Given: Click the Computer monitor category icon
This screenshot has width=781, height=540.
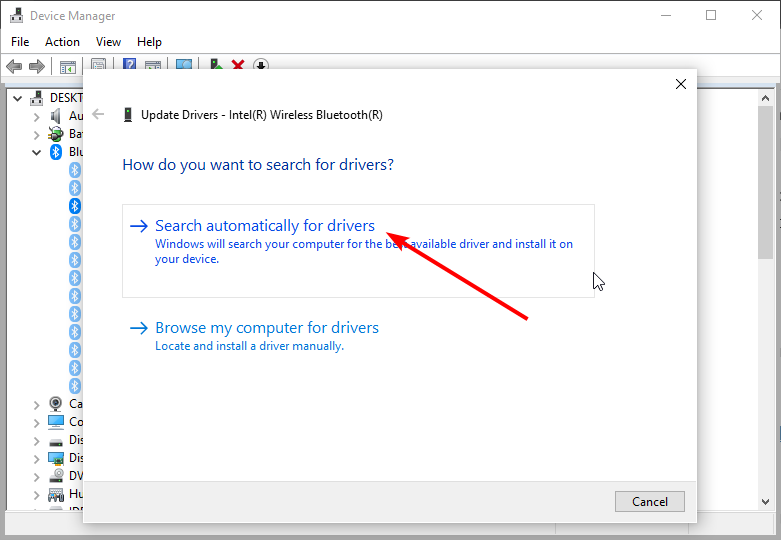Looking at the screenshot, I should 56,421.
